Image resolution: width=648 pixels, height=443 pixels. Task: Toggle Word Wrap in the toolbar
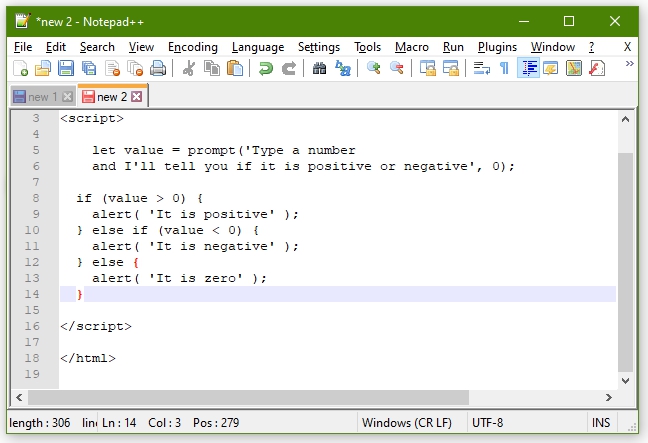pyautogui.click(x=481, y=69)
